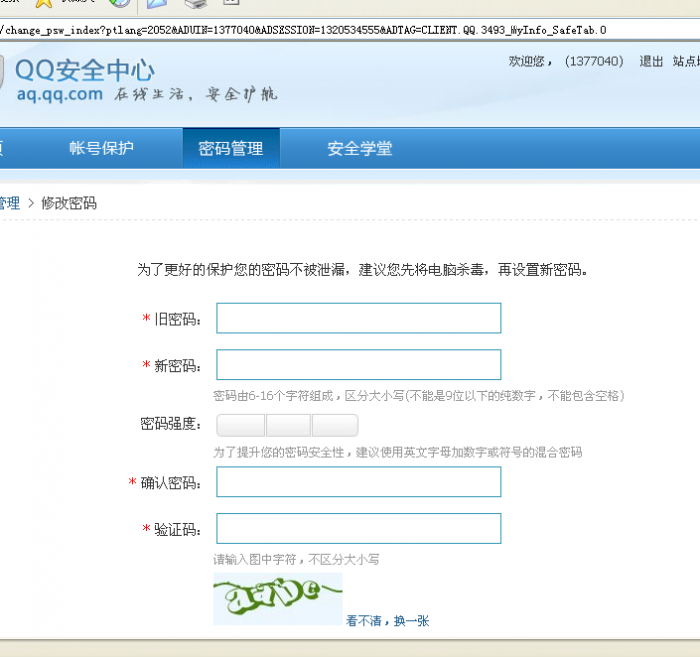Select the 密码管理 tab
Screen dimensions: 700x657
tap(231, 148)
